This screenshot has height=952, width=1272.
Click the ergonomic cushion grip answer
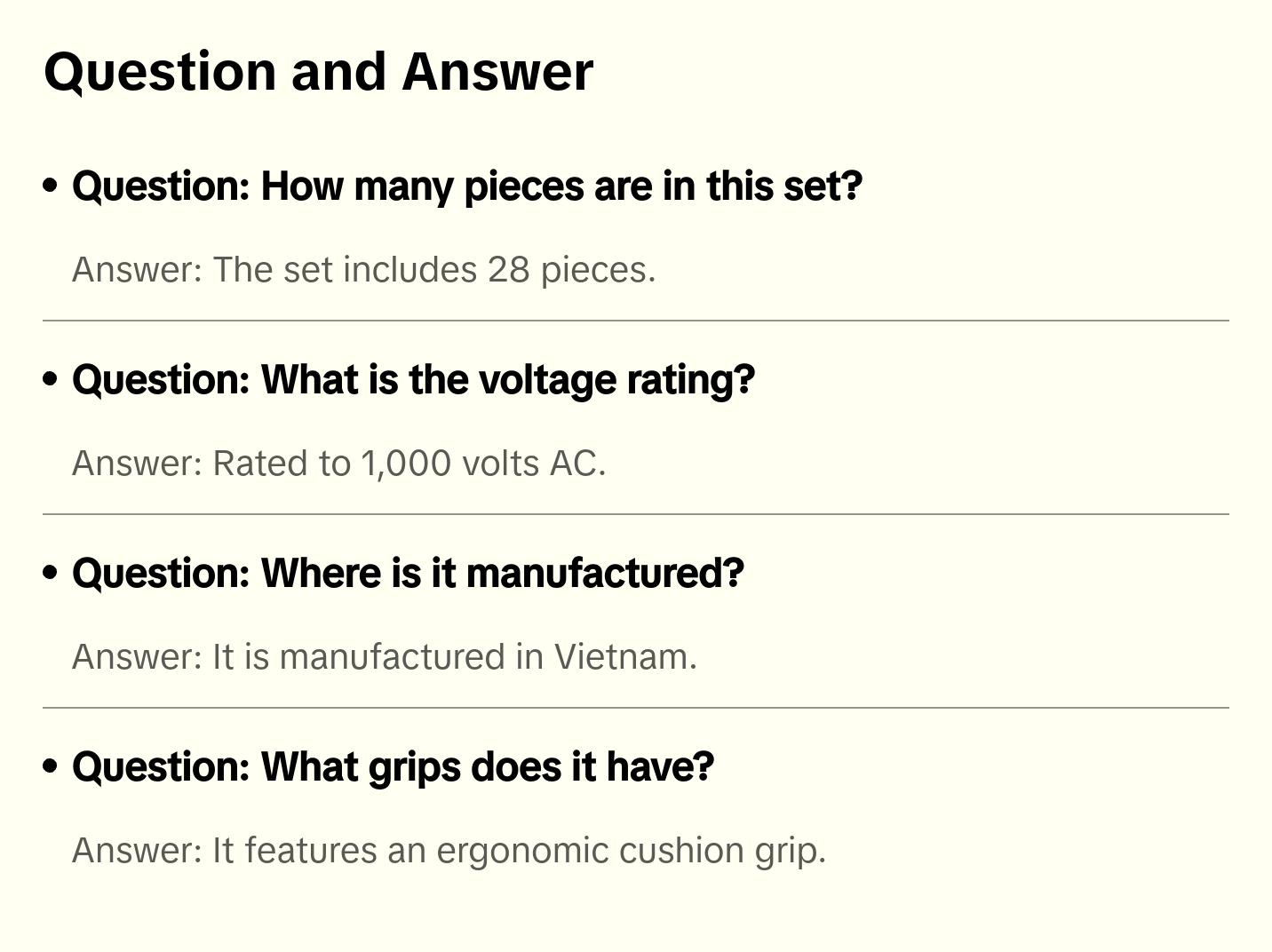tap(449, 851)
